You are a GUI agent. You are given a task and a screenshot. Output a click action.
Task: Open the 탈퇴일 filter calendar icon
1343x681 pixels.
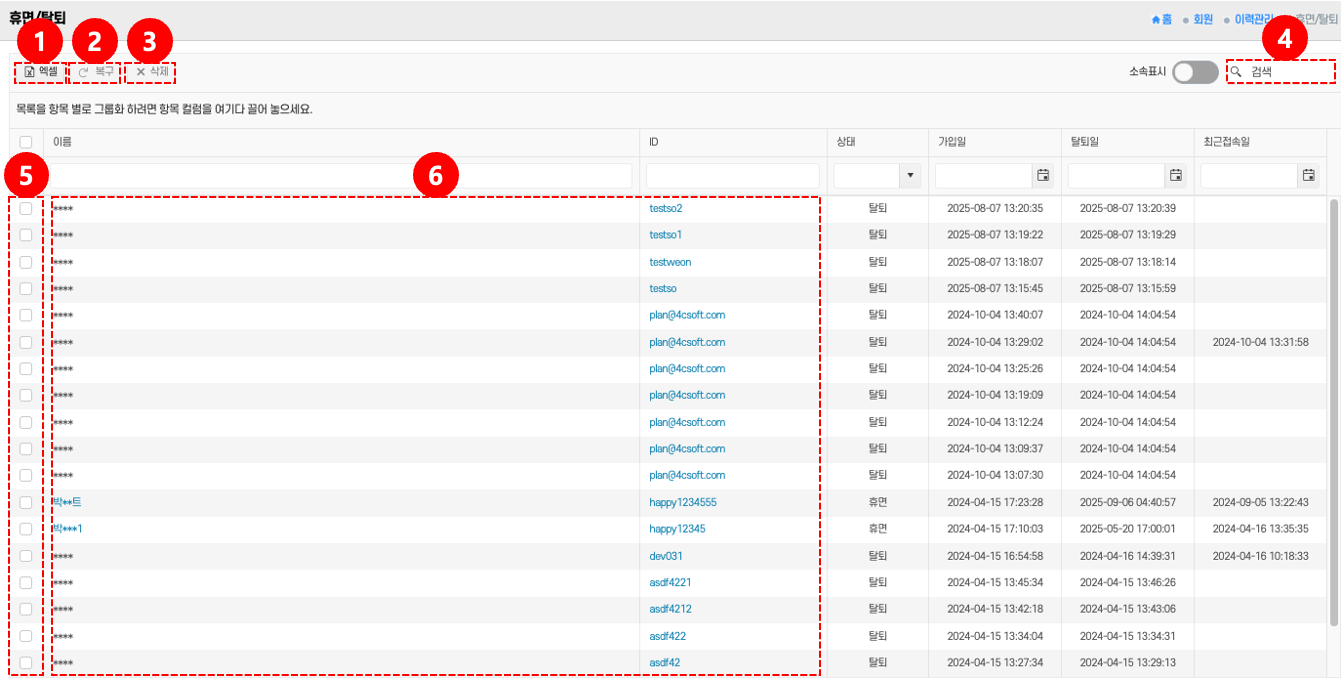1176,176
